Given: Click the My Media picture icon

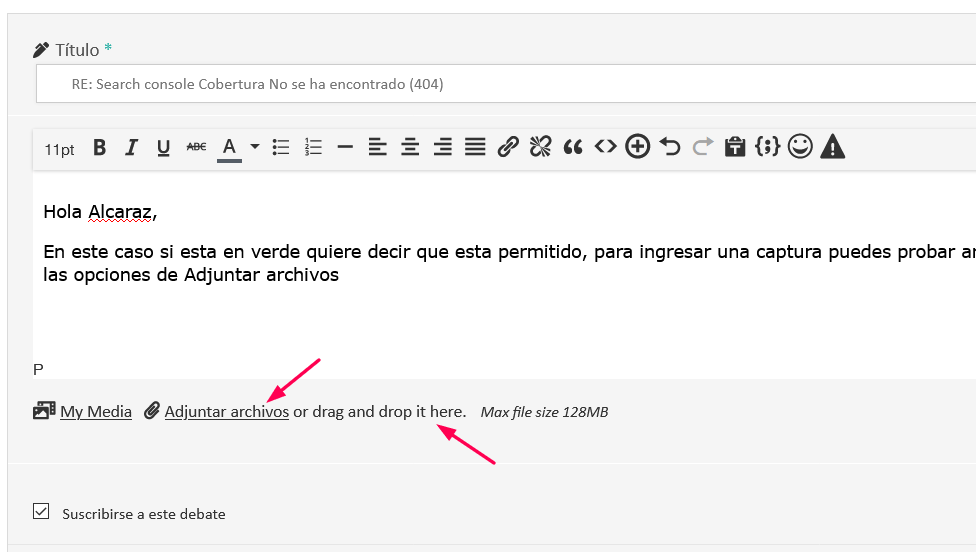Looking at the screenshot, I should pyautogui.click(x=44, y=411).
